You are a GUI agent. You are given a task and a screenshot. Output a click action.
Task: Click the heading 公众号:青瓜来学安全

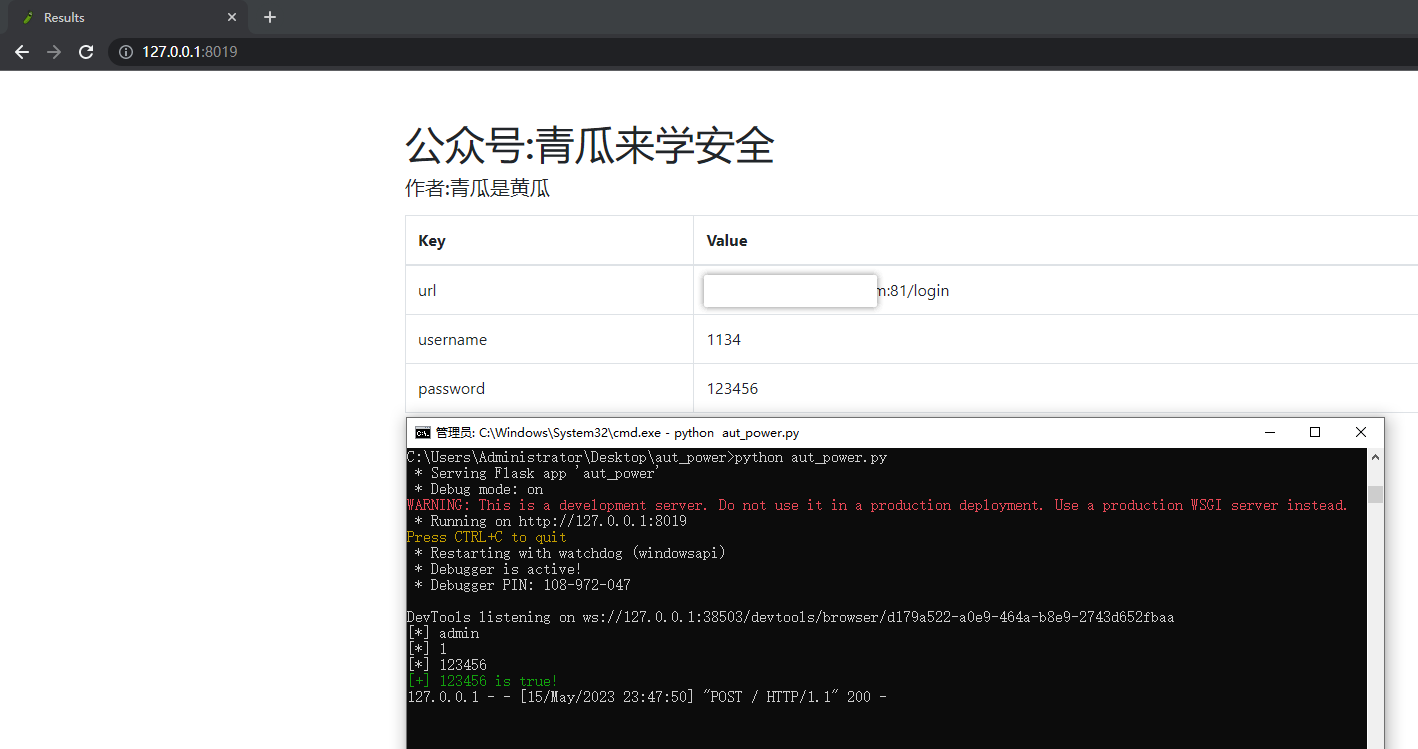(x=590, y=146)
